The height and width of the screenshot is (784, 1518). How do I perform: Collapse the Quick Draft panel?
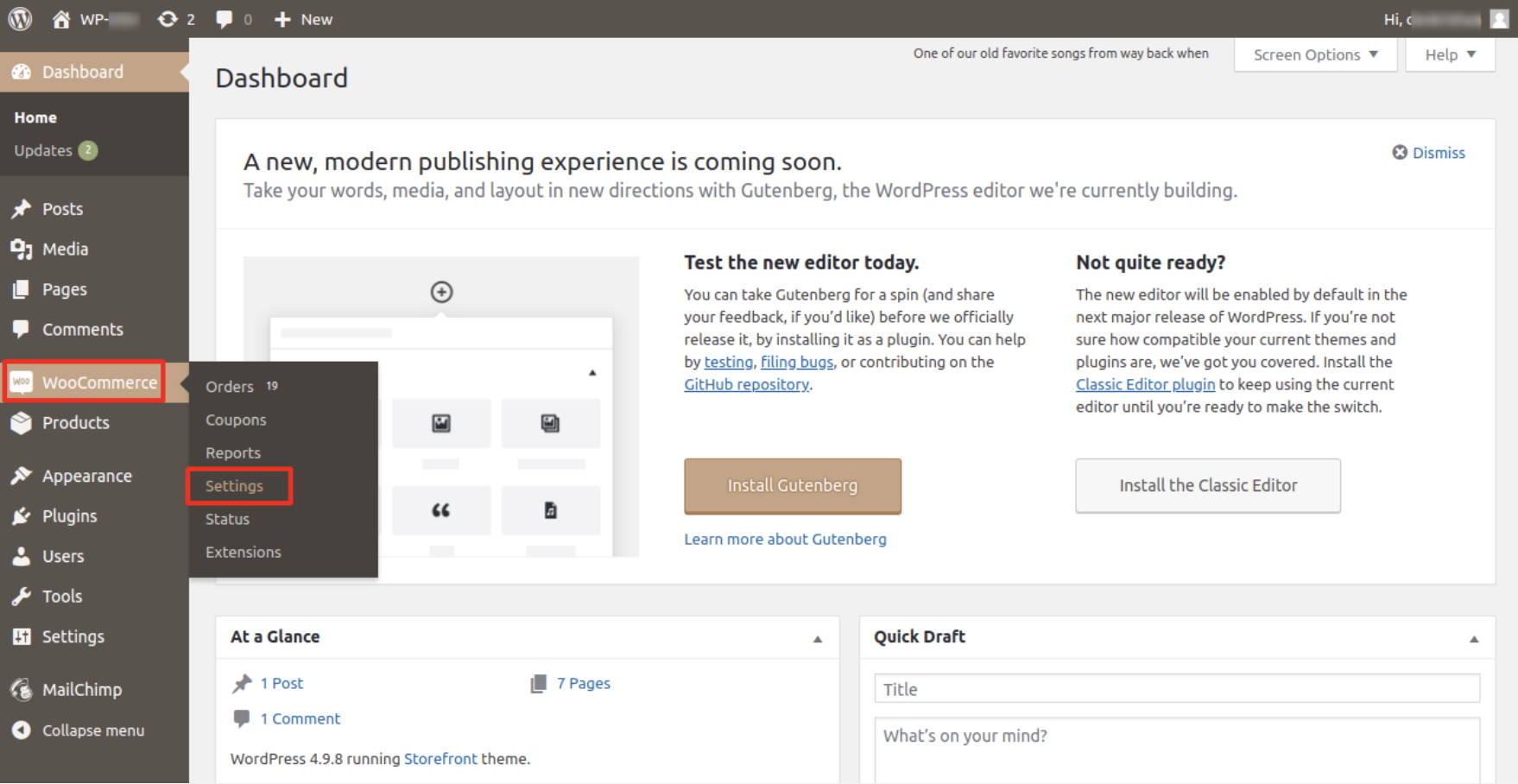pos(1474,639)
